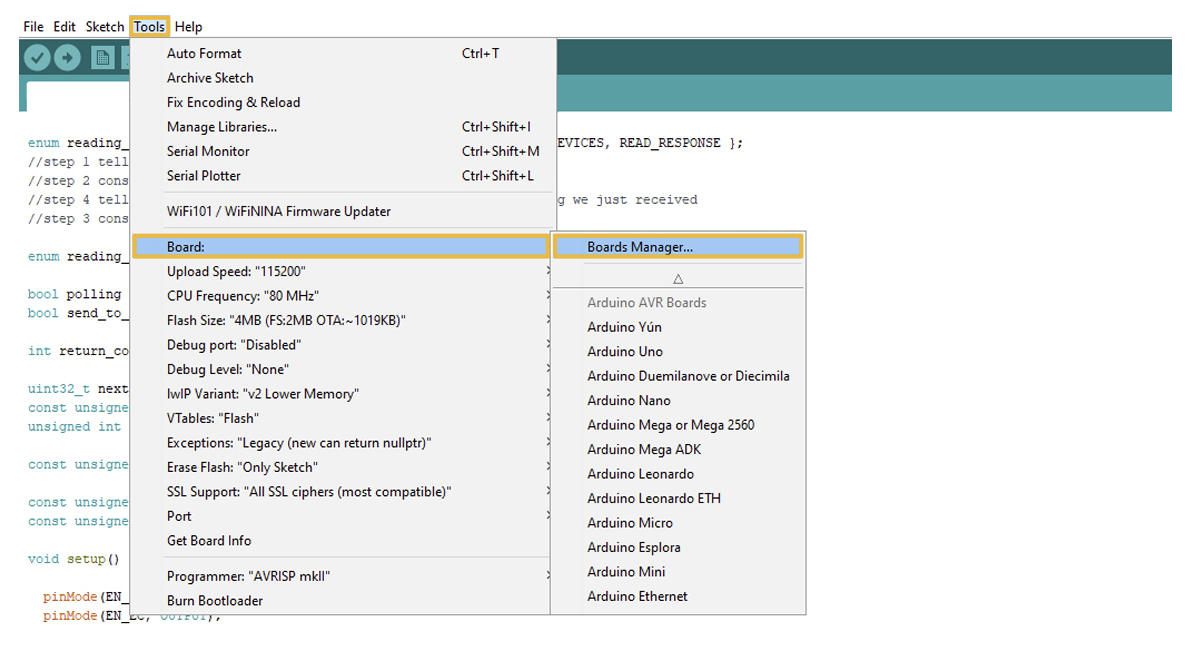Screen dimensions: 1186x652
Task: Choose Auto Format from Tools menu
Action: coord(343,54)
